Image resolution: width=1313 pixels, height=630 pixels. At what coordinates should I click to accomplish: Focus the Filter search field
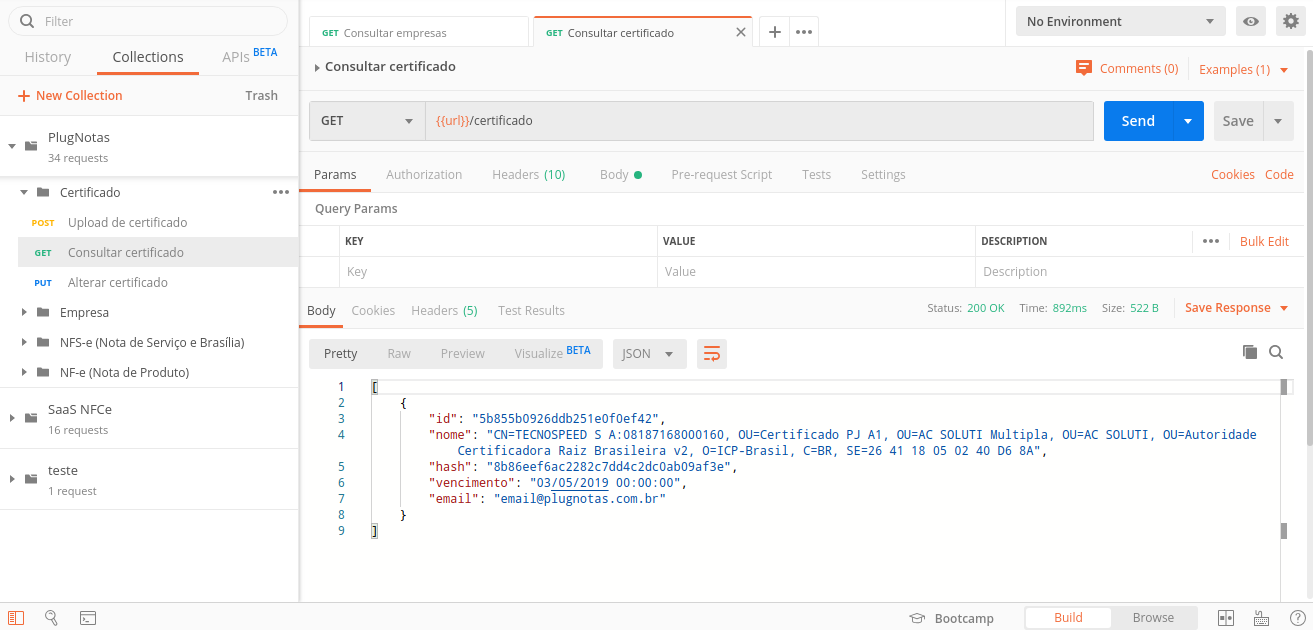(148, 21)
